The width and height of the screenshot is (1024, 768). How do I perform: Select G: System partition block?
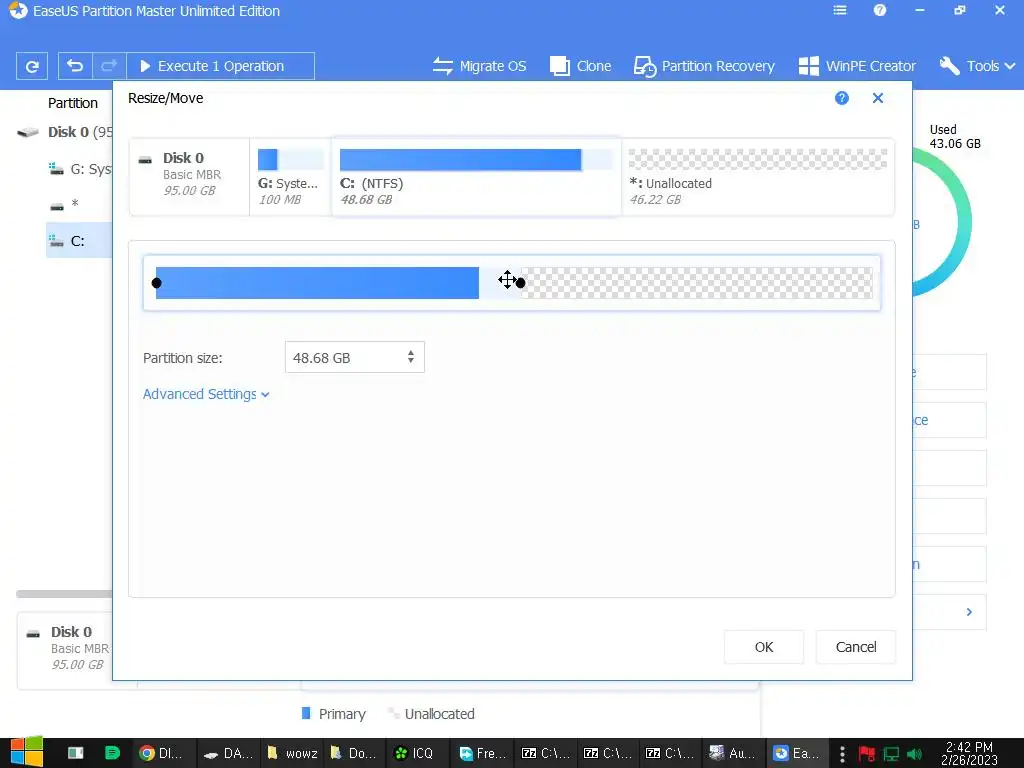point(291,176)
